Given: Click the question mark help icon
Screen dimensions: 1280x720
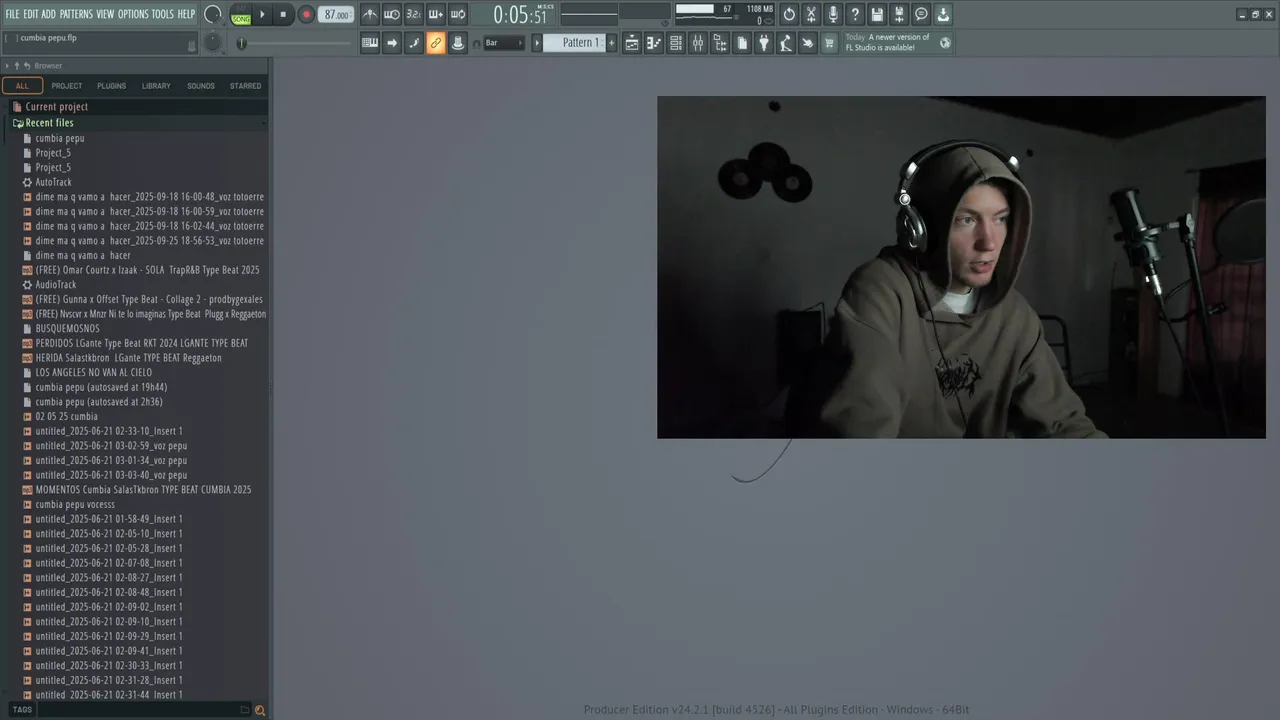Looking at the screenshot, I should pyautogui.click(x=855, y=15).
